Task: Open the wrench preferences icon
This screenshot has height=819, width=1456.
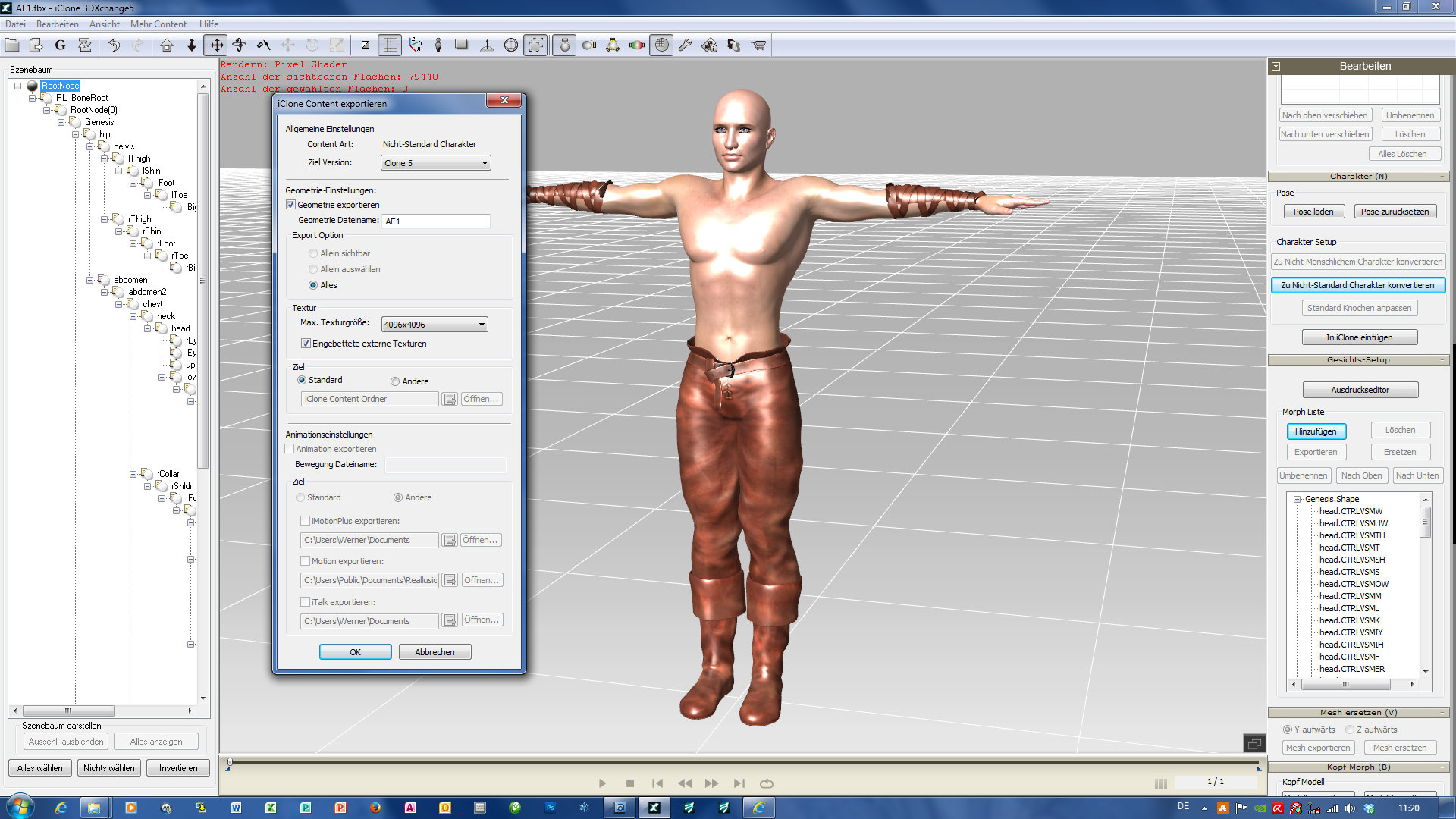Action: pos(685,45)
